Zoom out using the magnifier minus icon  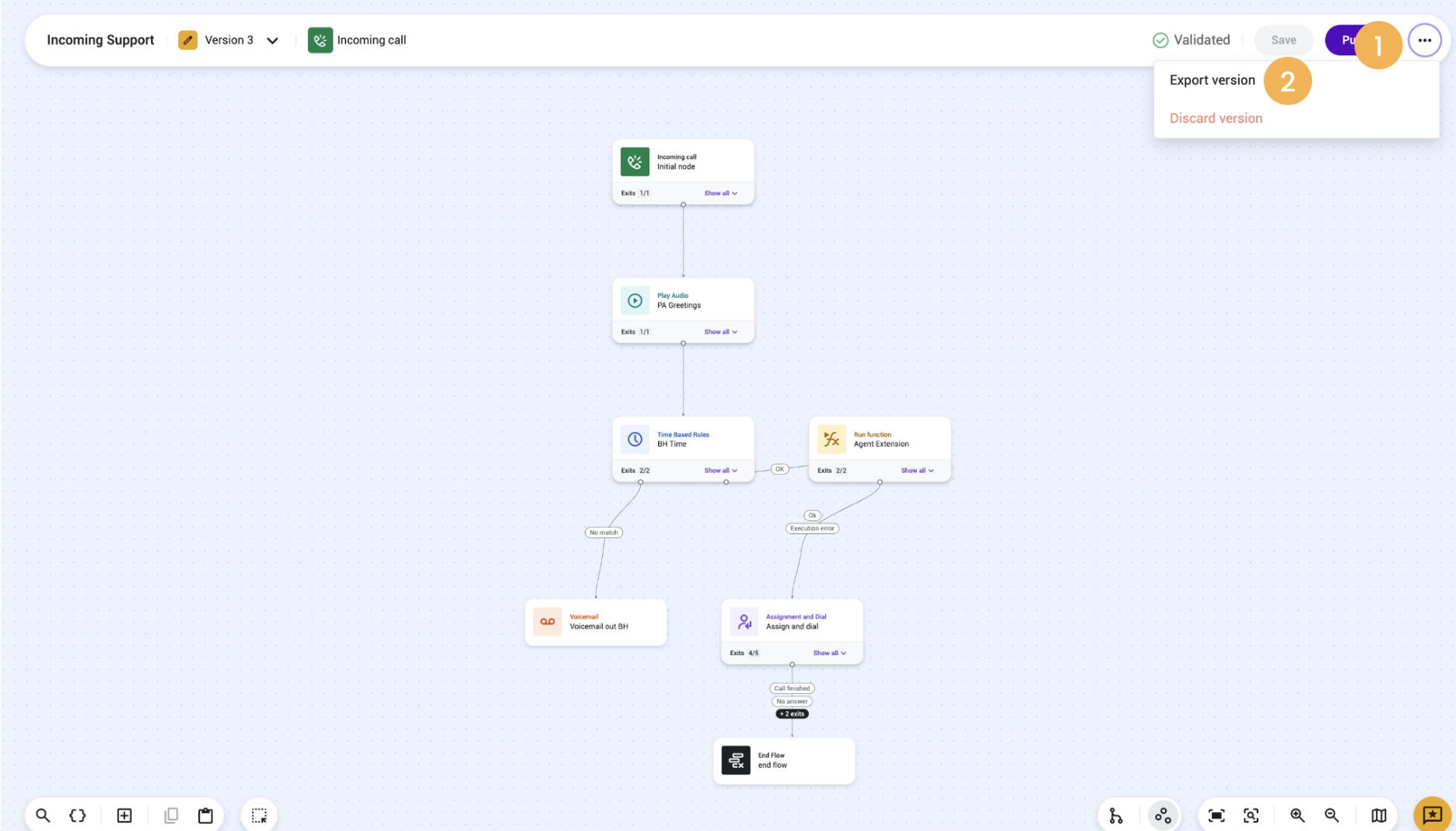coord(1332,815)
